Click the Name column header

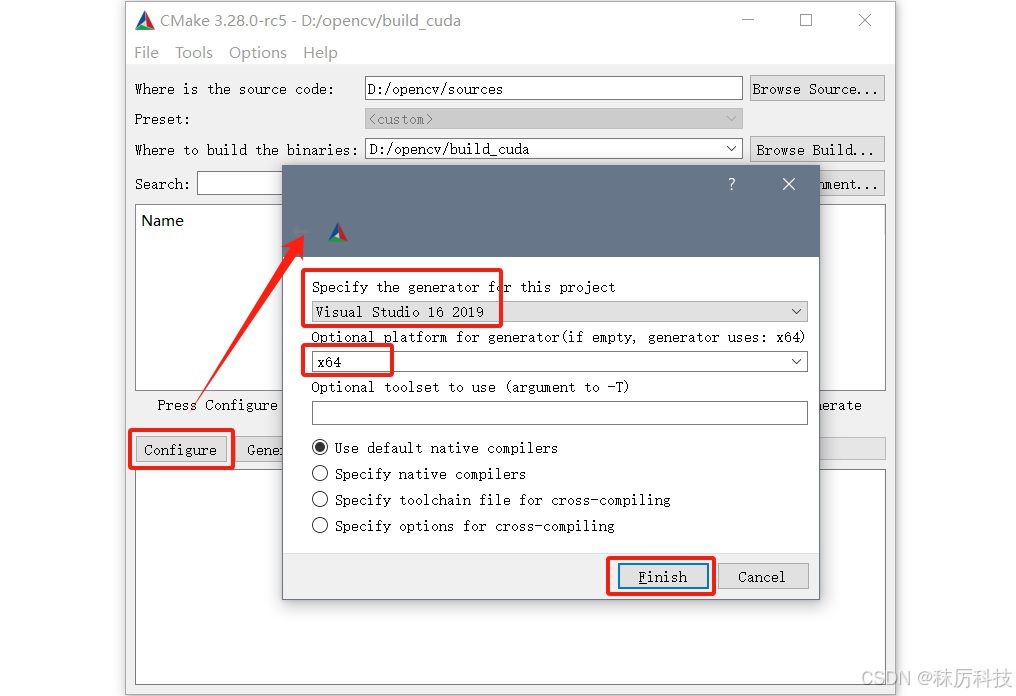163,221
